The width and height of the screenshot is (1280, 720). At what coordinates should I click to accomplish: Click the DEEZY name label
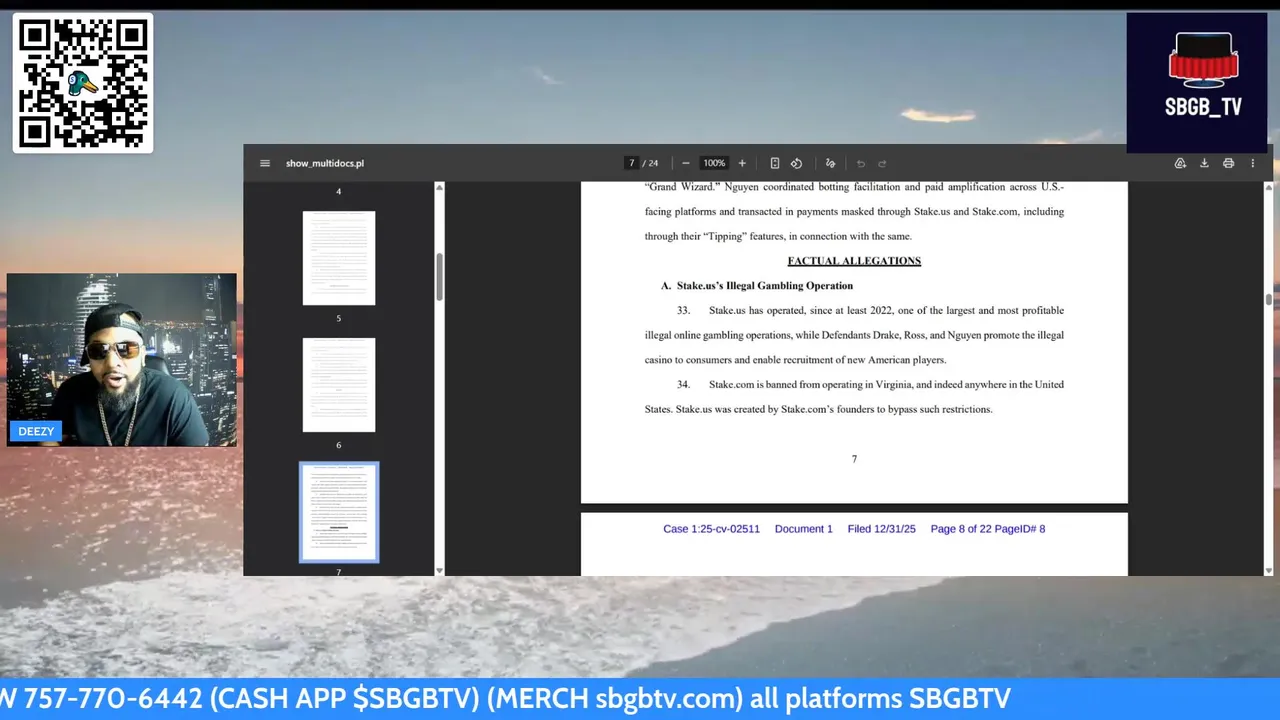click(x=36, y=431)
